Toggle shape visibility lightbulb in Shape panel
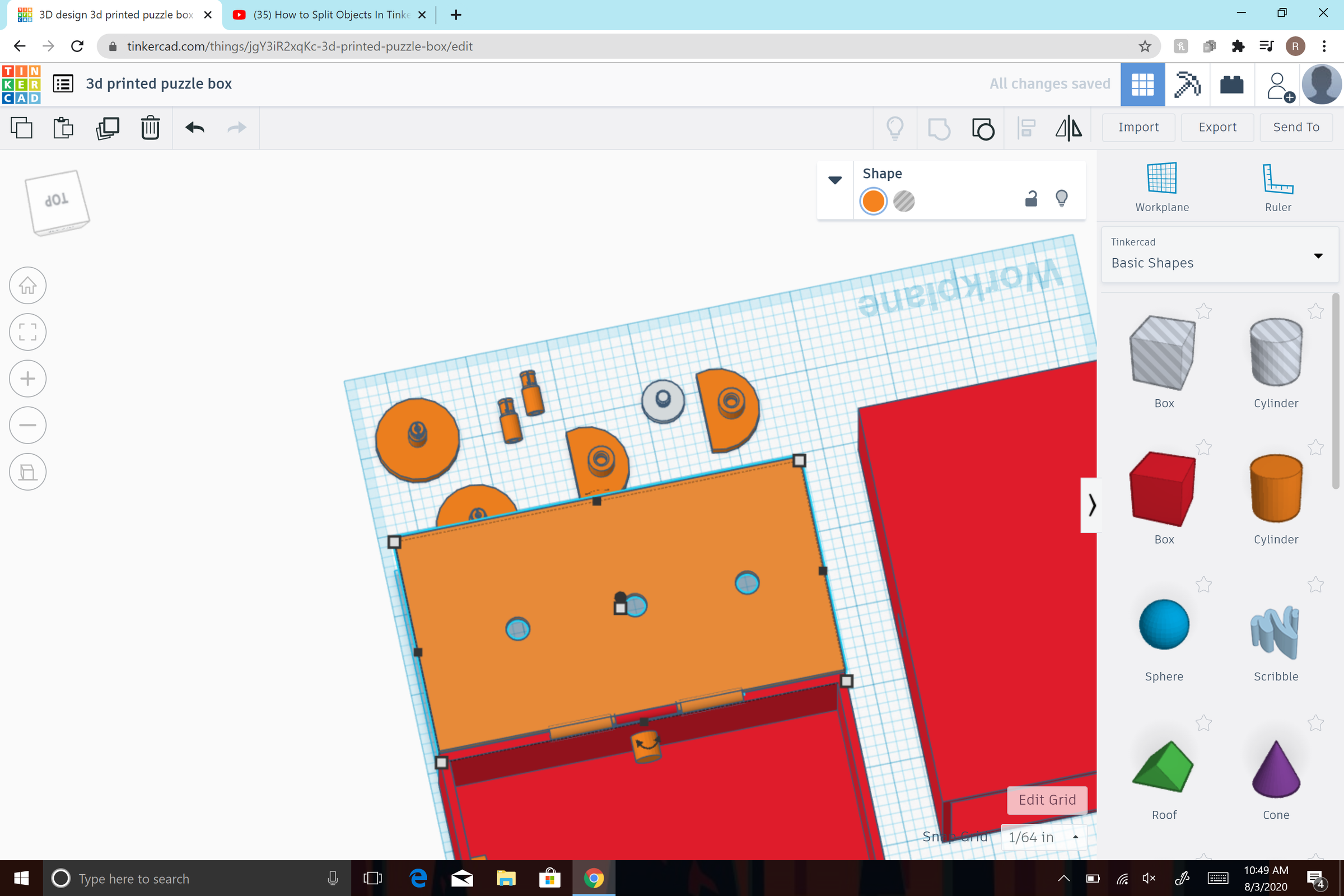1344x896 pixels. coord(1061,199)
